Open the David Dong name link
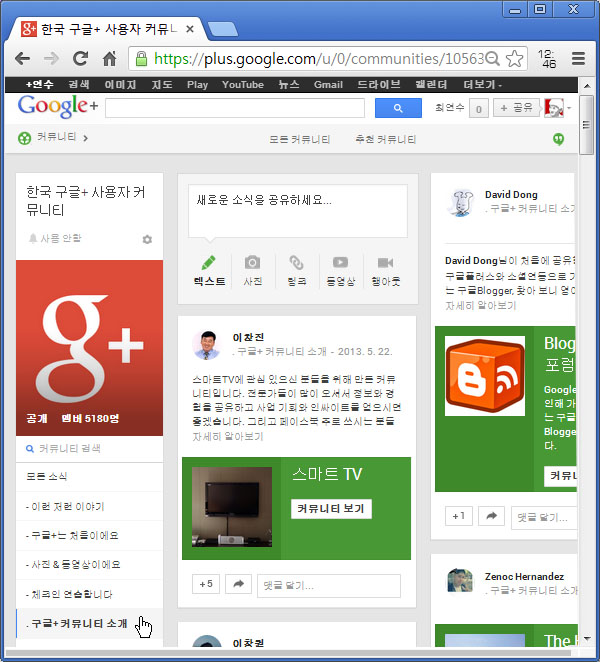This screenshot has height=662, width=600. pyautogui.click(x=511, y=195)
